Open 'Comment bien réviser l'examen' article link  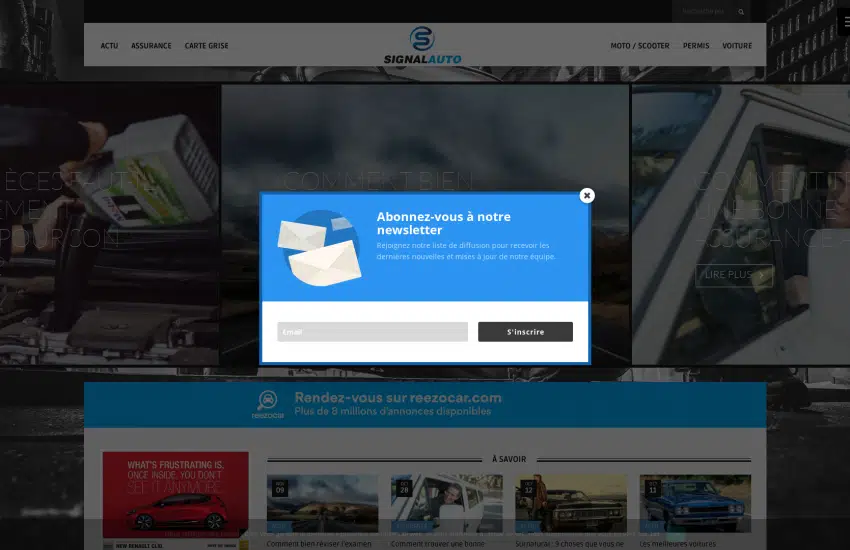point(319,543)
